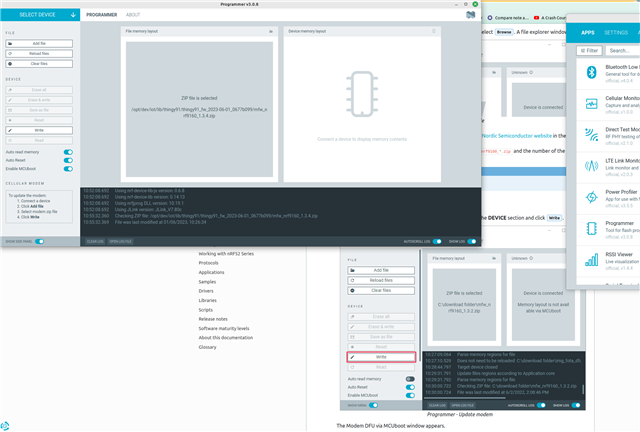This screenshot has height=432, width=640.
Task: Click the Cellular Monitor app icon
Action: point(591,104)
